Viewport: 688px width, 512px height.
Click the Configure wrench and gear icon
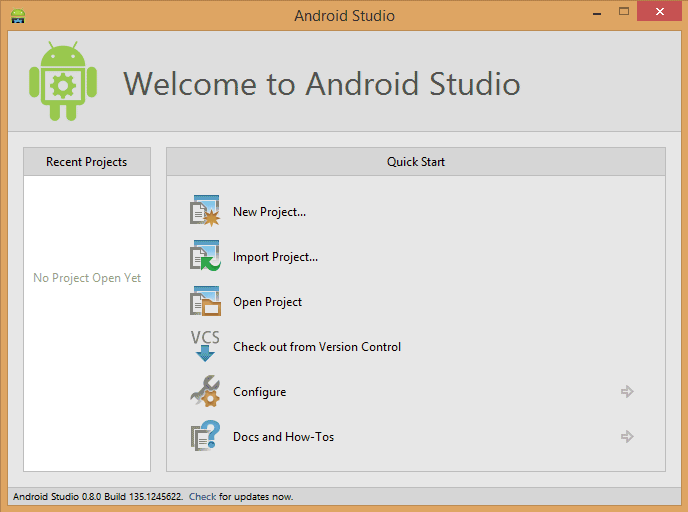(205, 391)
